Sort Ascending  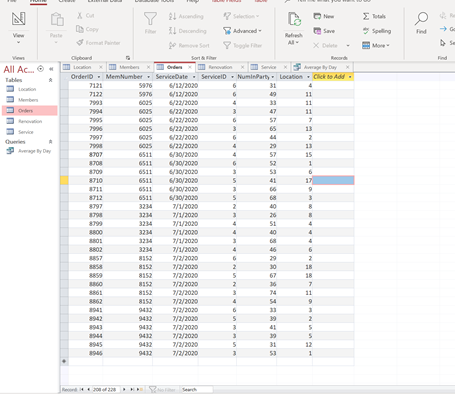tap(186, 16)
